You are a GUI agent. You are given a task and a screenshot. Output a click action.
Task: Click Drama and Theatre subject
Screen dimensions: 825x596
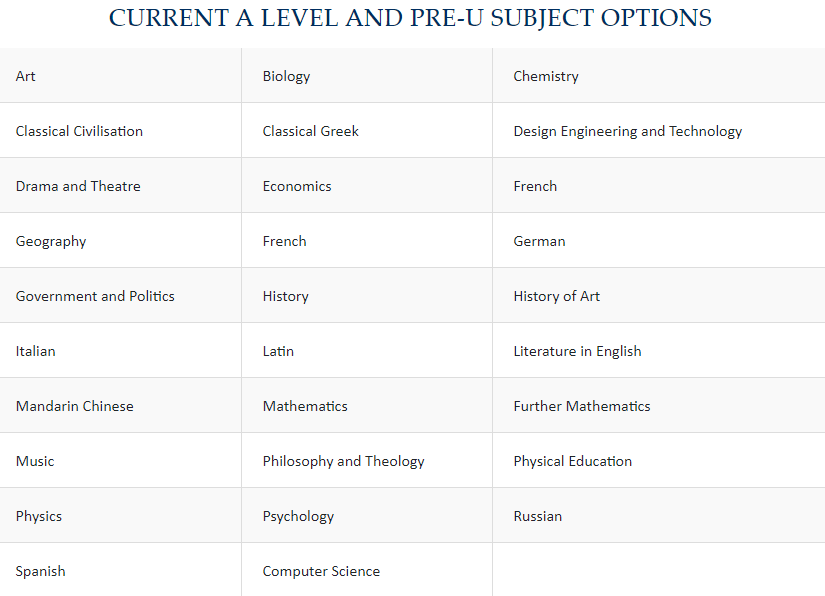78,186
